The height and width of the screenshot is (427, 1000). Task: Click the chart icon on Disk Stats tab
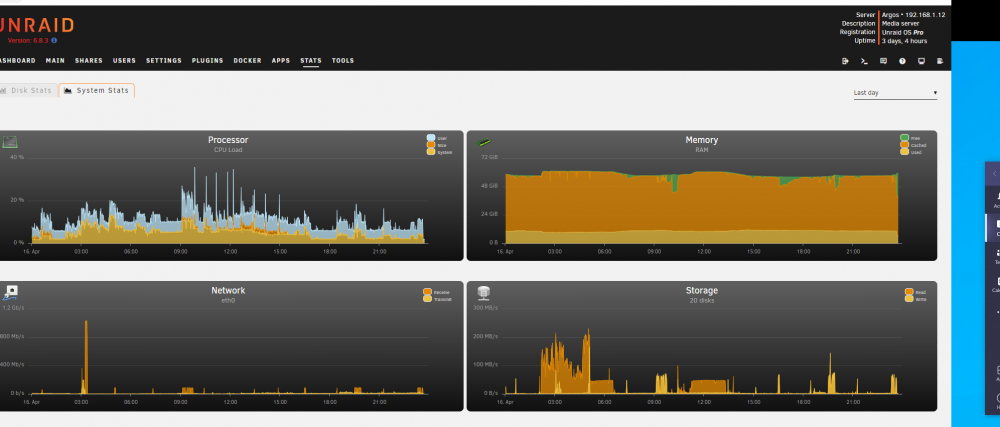tap(3, 90)
